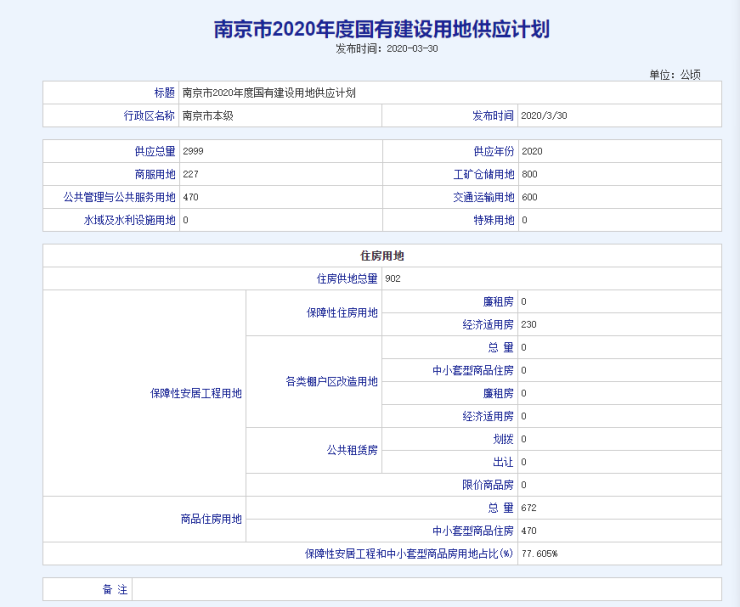Click the 备注 label
Screen dimensions: 740x607
[x=115, y=590]
